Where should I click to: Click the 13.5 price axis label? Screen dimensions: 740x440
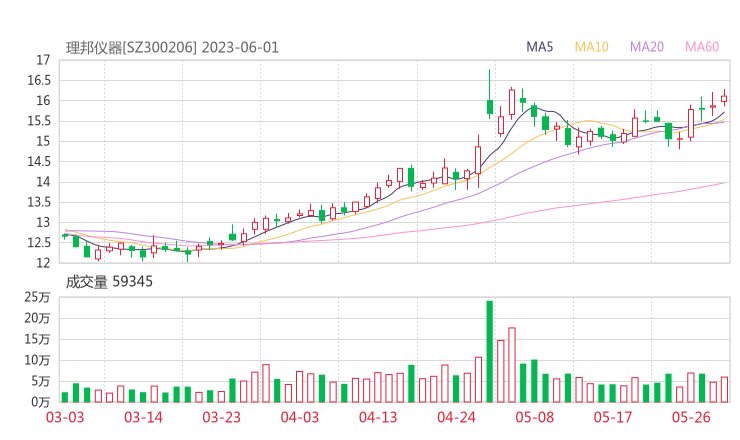39,202
